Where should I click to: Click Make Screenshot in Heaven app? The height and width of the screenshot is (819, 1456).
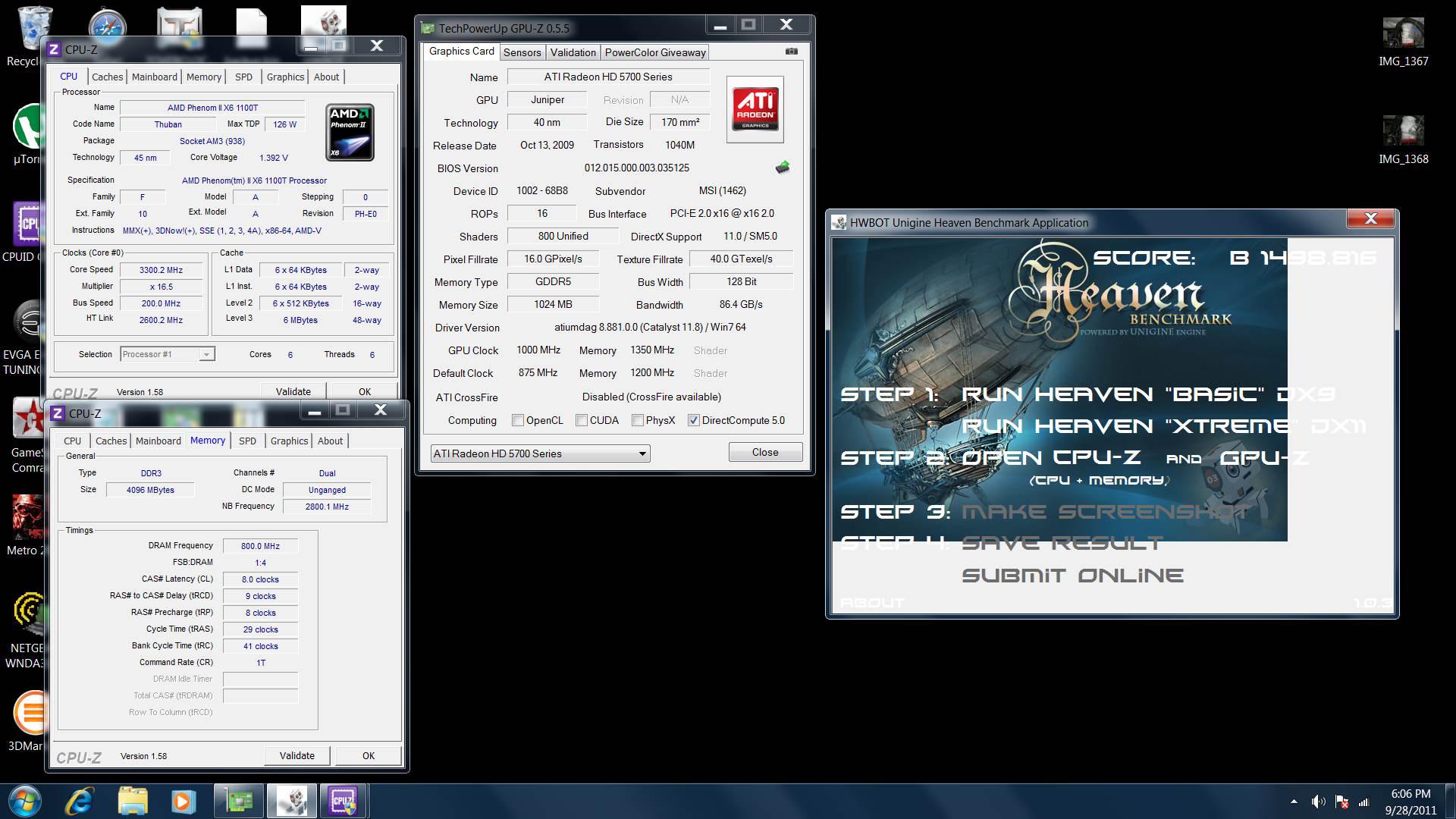pos(1106,512)
